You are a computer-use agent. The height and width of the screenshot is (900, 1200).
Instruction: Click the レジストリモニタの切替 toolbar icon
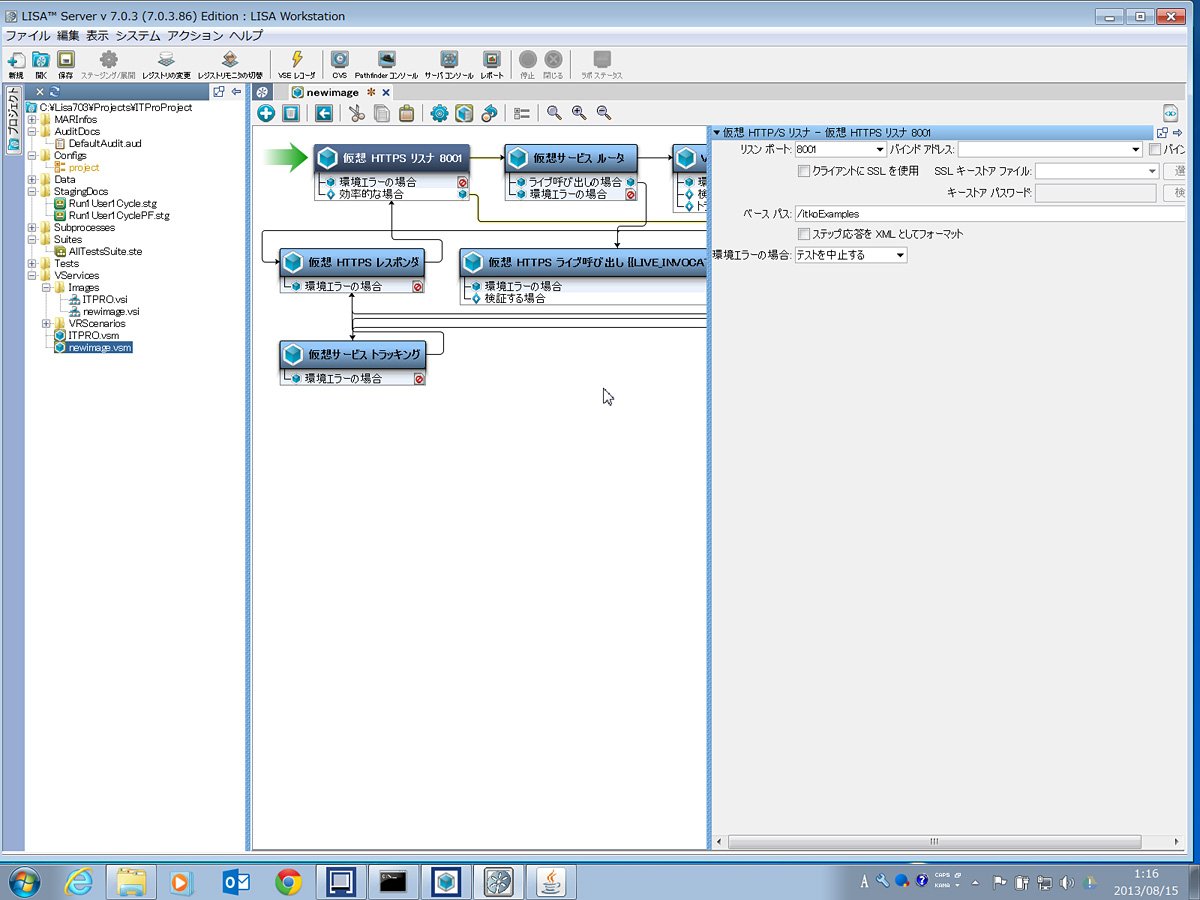coord(230,60)
